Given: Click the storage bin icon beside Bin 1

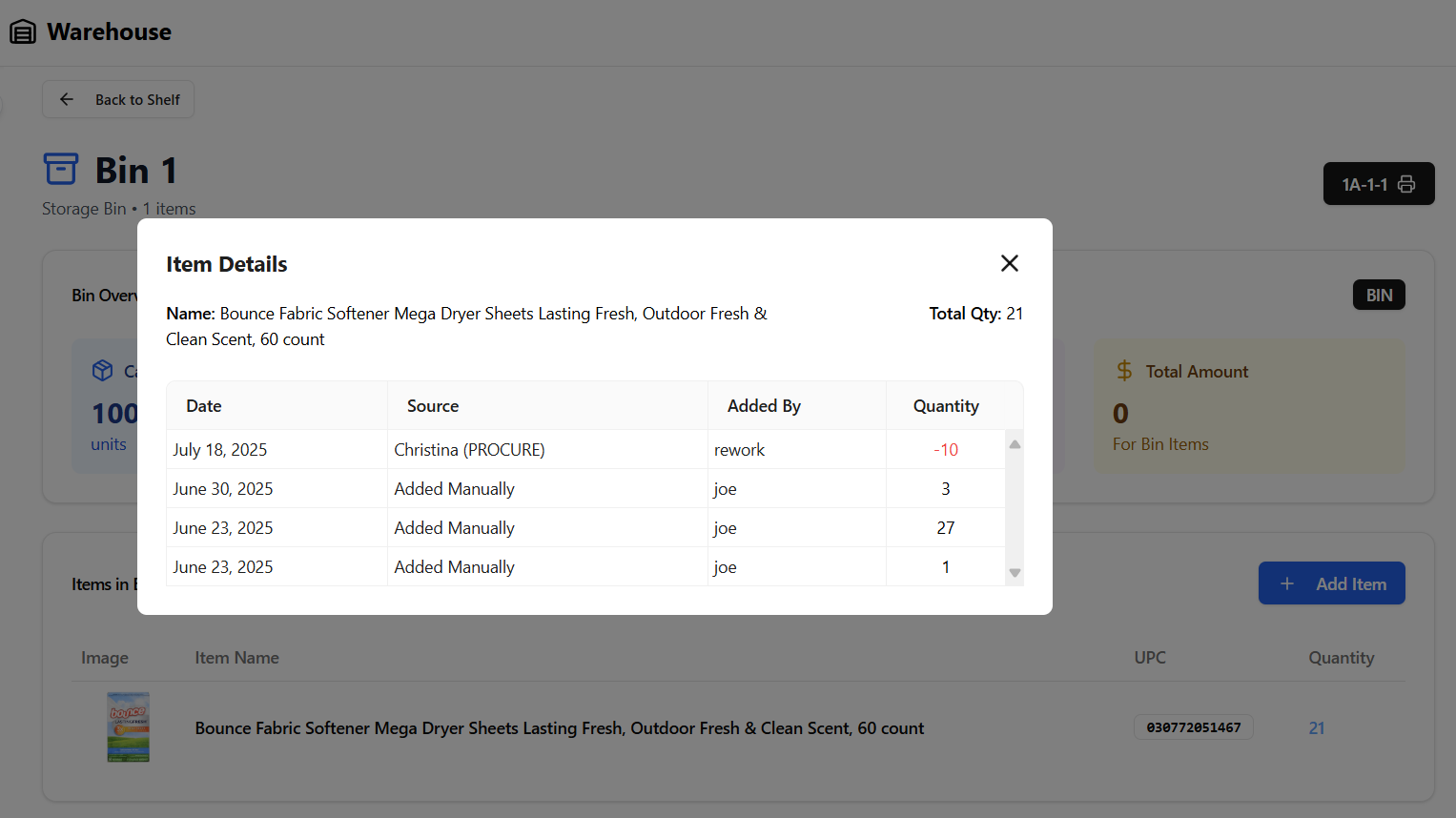Looking at the screenshot, I should (61, 170).
